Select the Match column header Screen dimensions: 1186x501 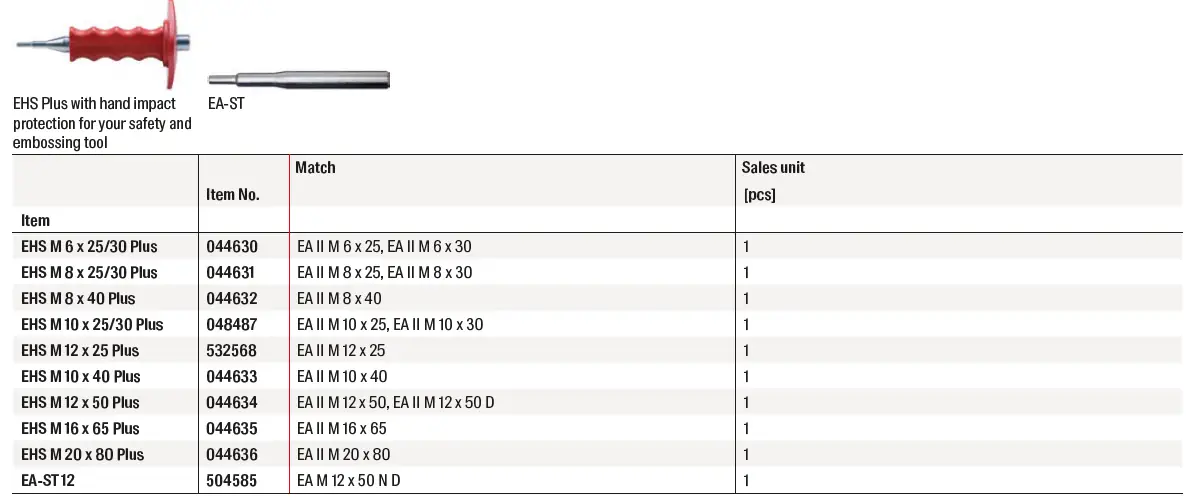(x=315, y=168)
